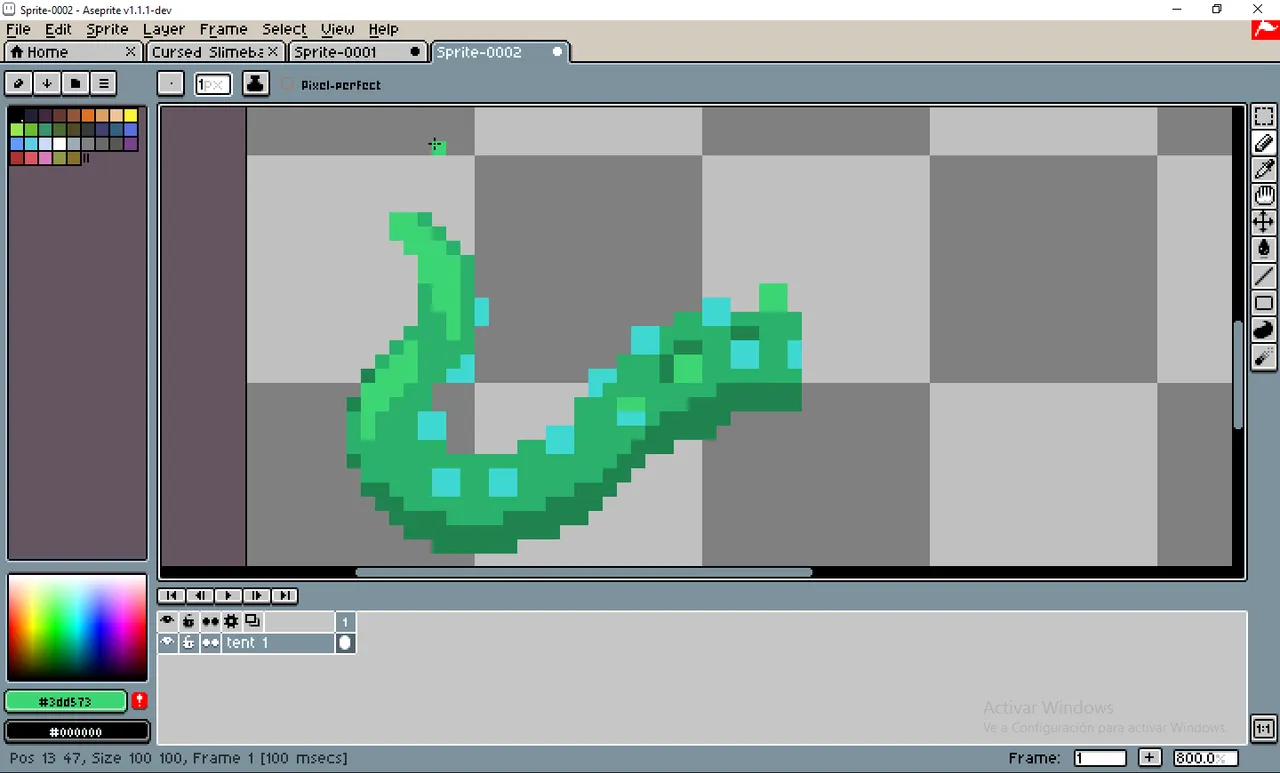This screenshot has width=1280, height=773.
Task: Go to next frame
Action: coord(256,595)
